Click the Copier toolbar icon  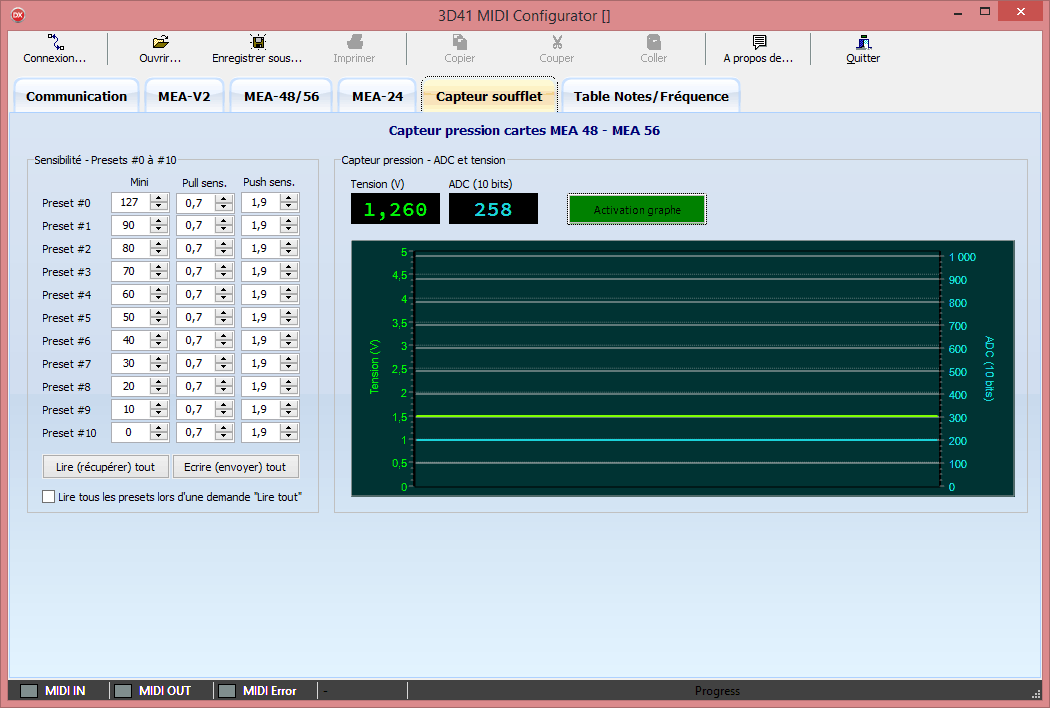click(459, 42)
